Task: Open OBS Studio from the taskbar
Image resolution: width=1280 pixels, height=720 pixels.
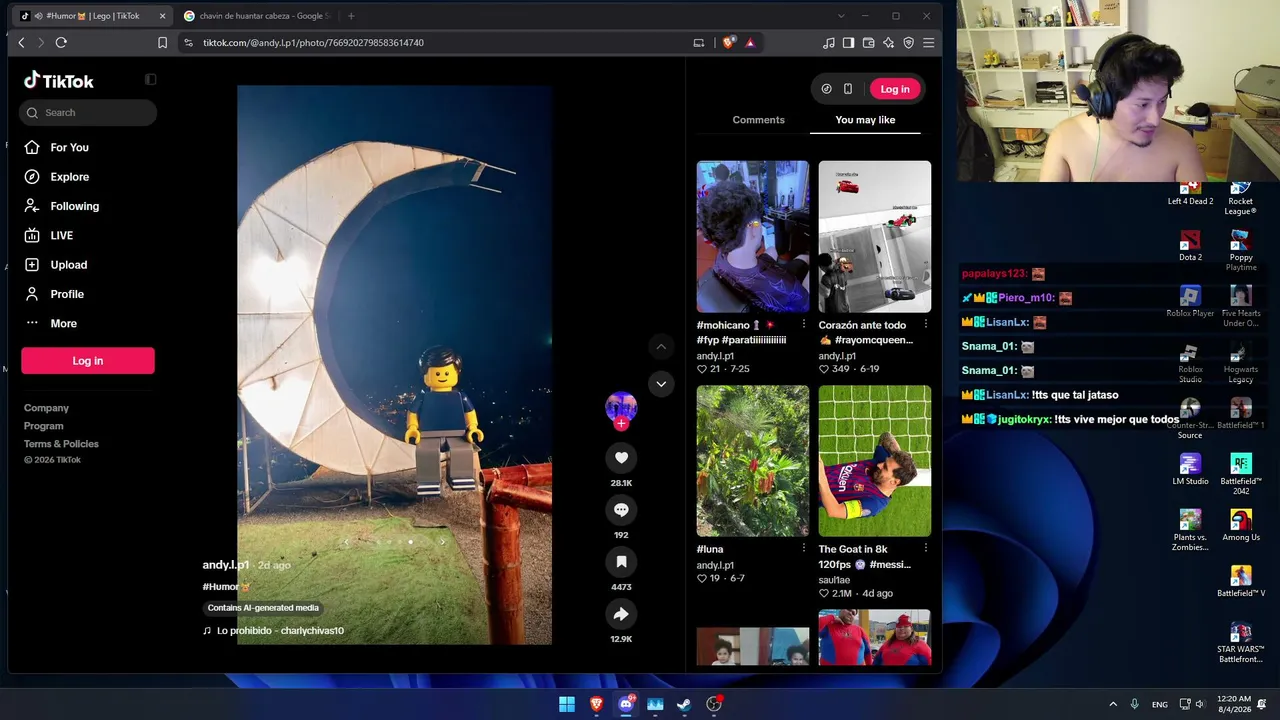Action: 714,704
